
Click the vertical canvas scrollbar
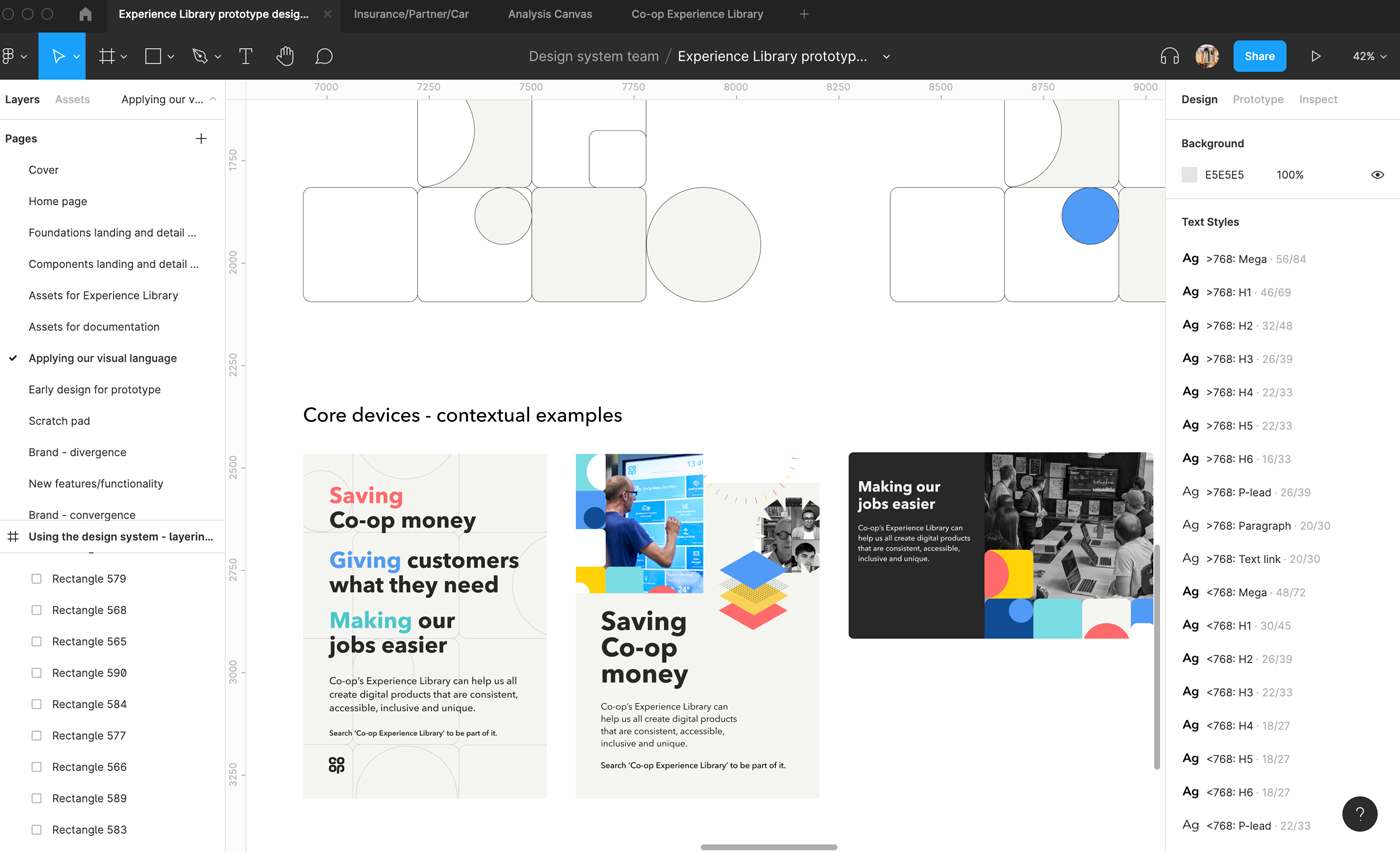(x=1157, y=657)
